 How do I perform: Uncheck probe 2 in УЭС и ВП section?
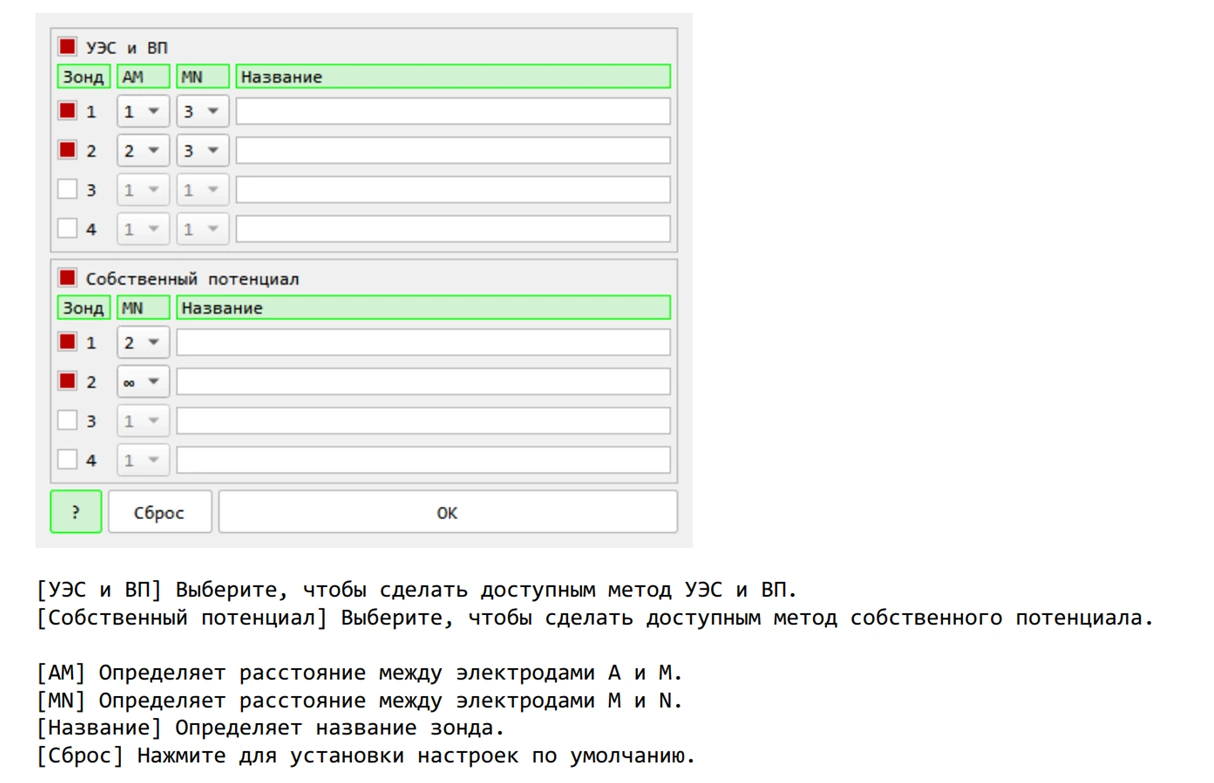pyautogui.click(x=68, y=150)
